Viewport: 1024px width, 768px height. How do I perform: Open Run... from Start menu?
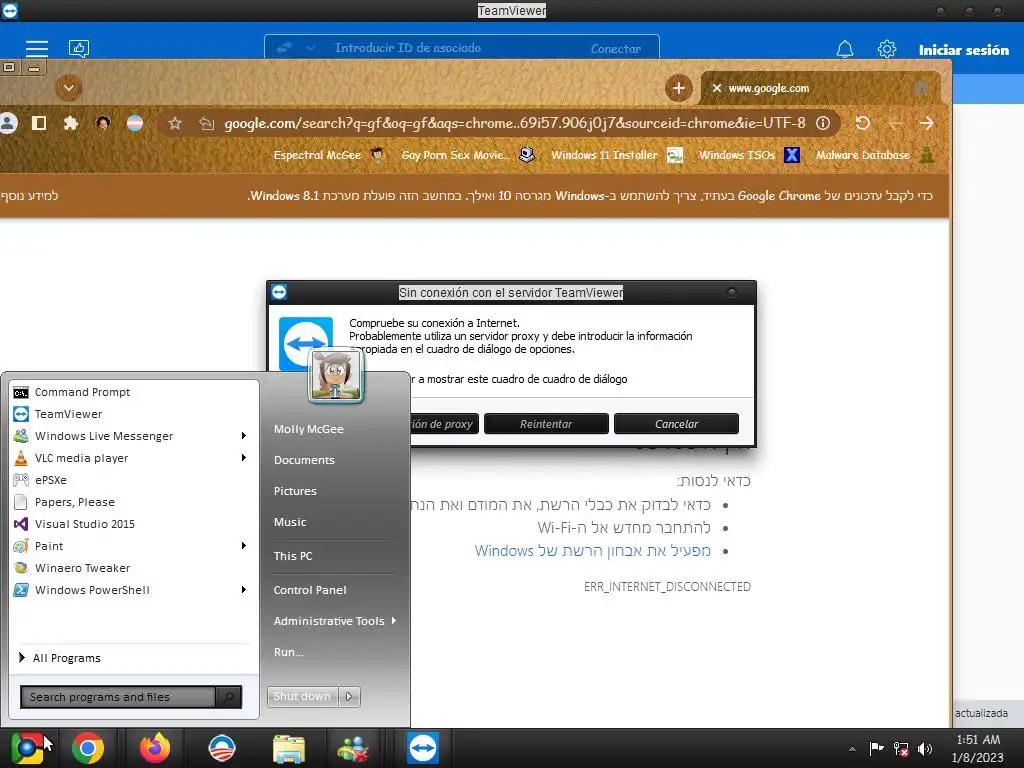point(289,652)
